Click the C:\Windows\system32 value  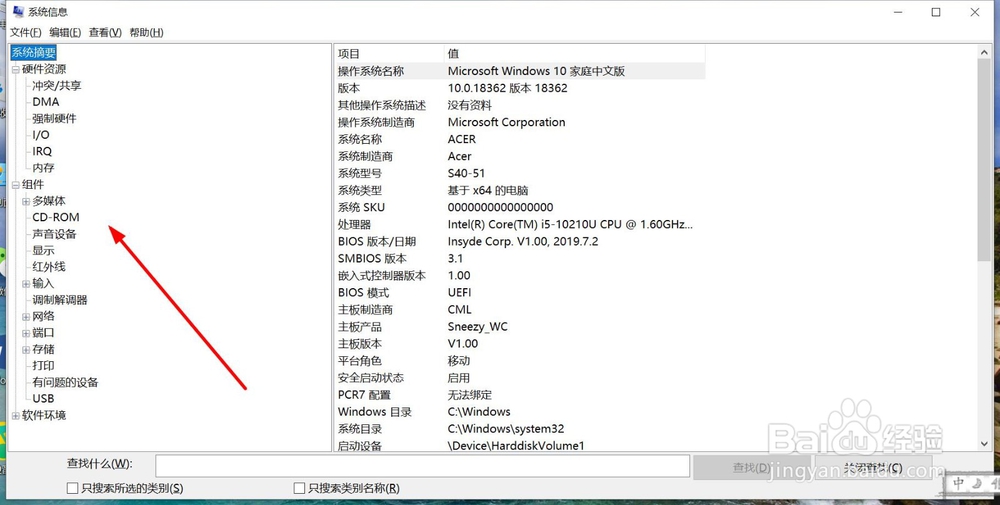point(506,429)
